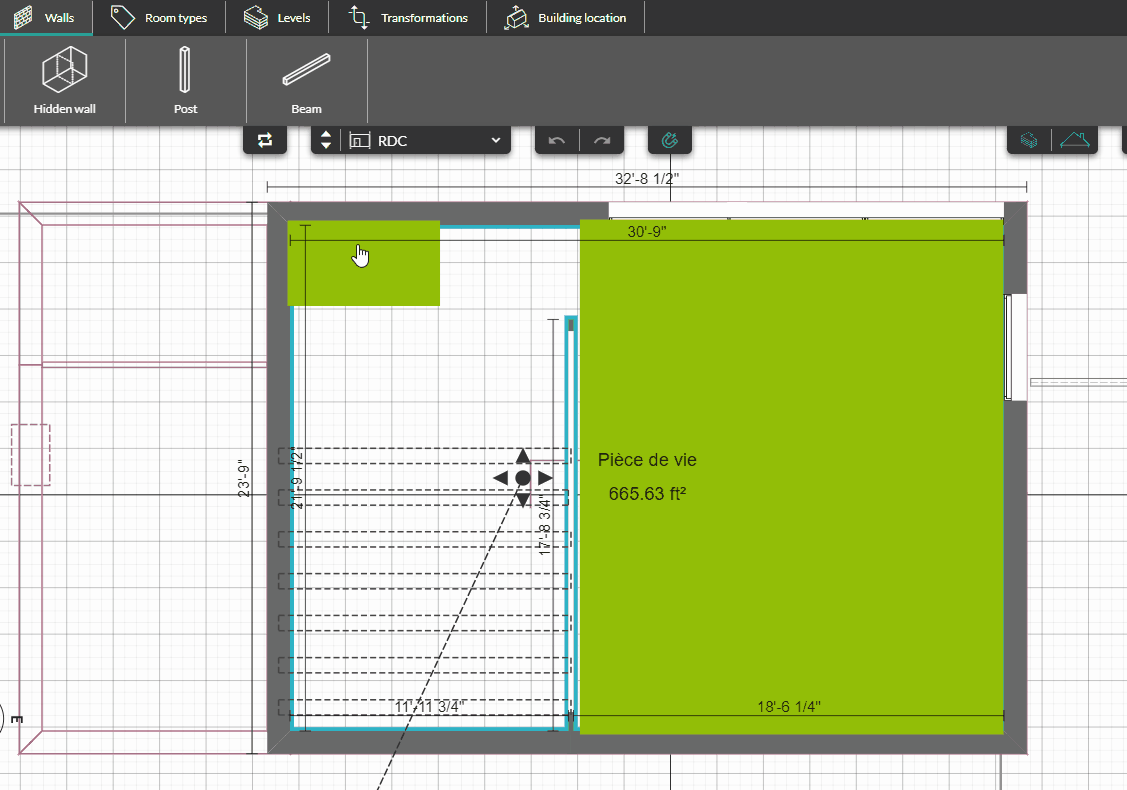1127x790 pixels.
Task: Click the redo arrow button
Action: pos(602,141)
